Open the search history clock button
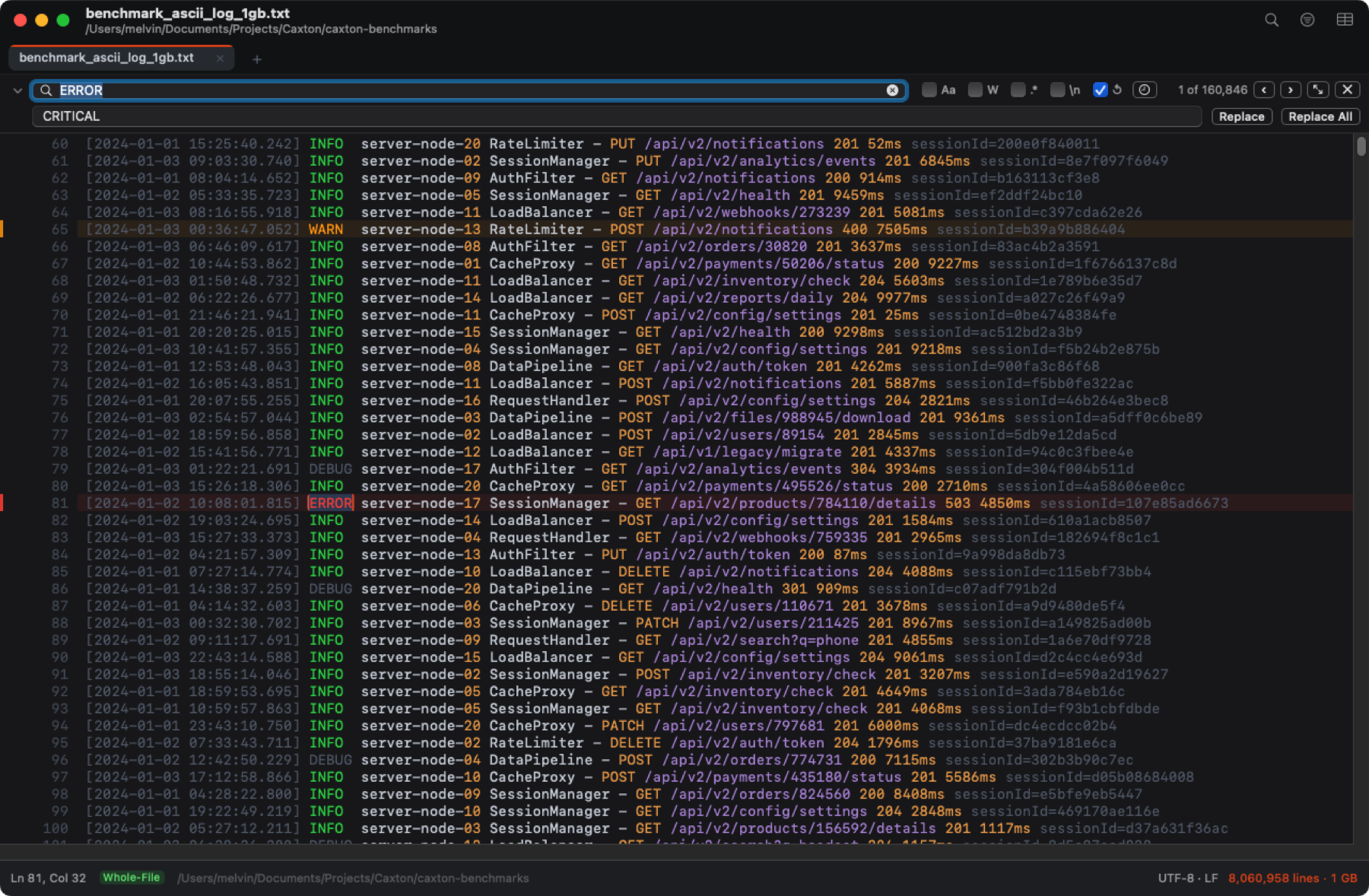 pyautogui.click(x=1145, y=90)
